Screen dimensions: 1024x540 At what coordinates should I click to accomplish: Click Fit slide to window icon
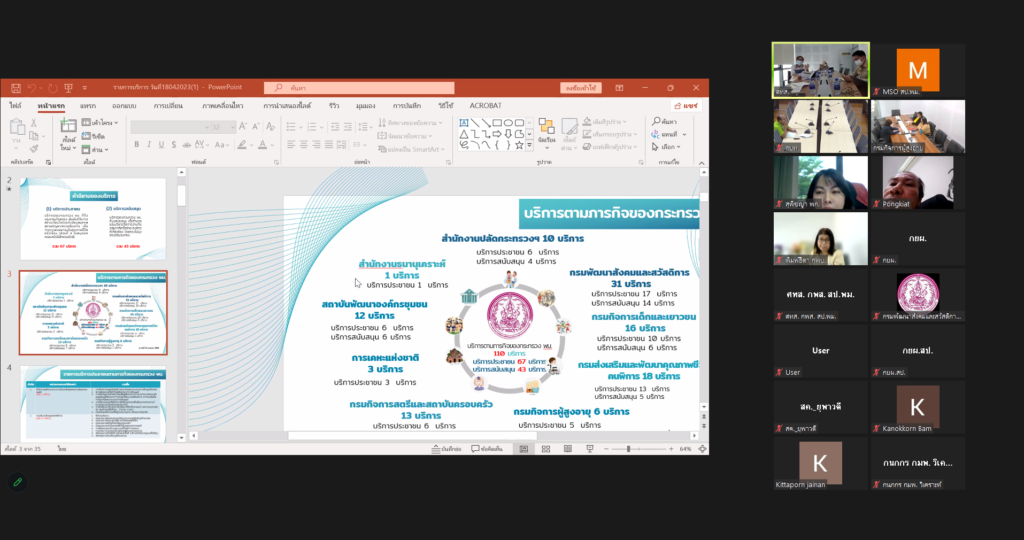pos(702,449)
